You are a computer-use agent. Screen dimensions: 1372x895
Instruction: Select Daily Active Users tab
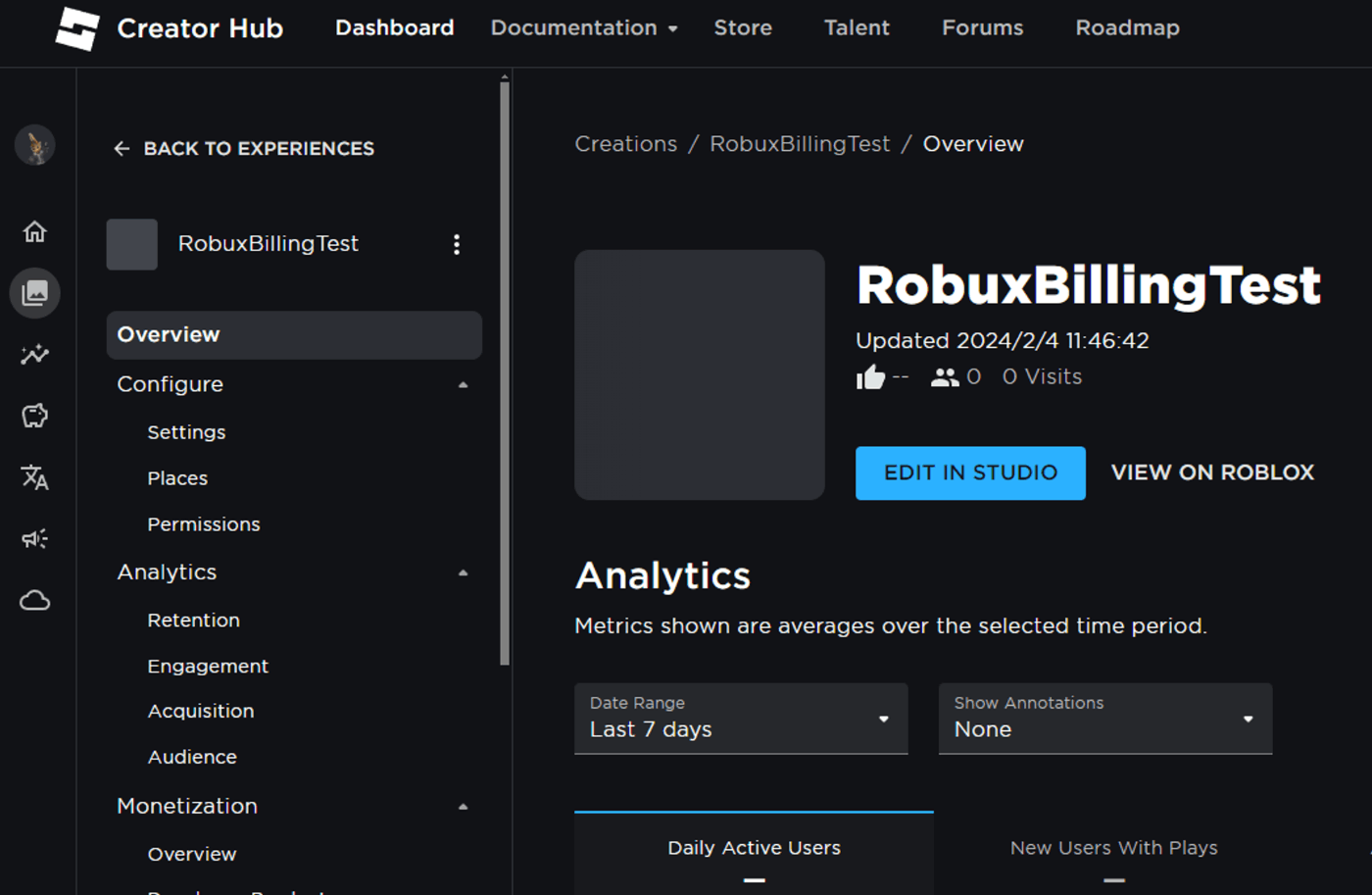pos(754,853)
